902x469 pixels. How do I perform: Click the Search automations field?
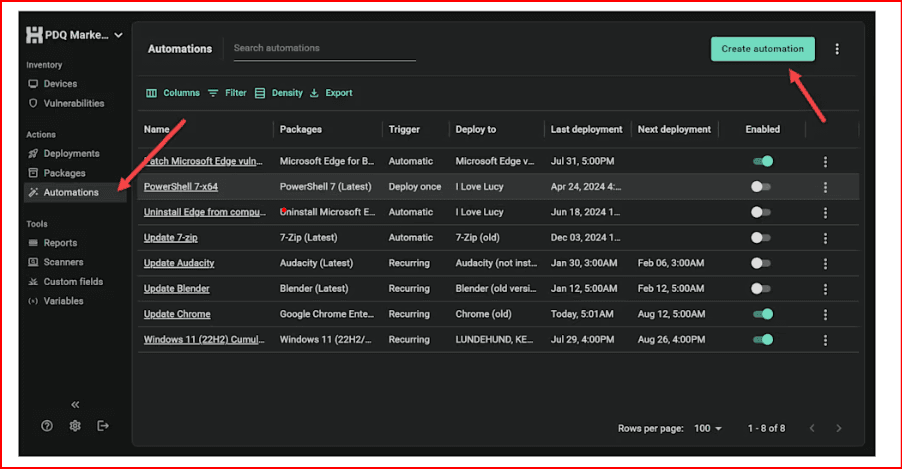(x=323, y=48)
